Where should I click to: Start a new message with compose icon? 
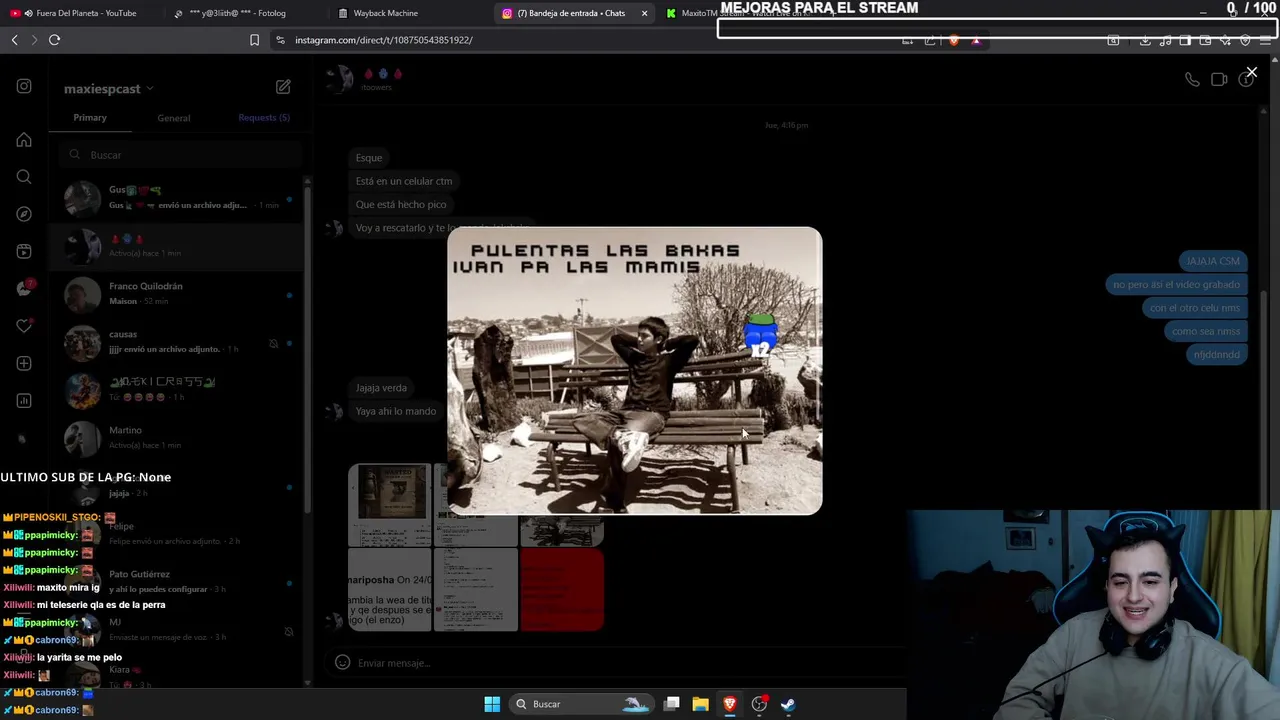point(283,87)
